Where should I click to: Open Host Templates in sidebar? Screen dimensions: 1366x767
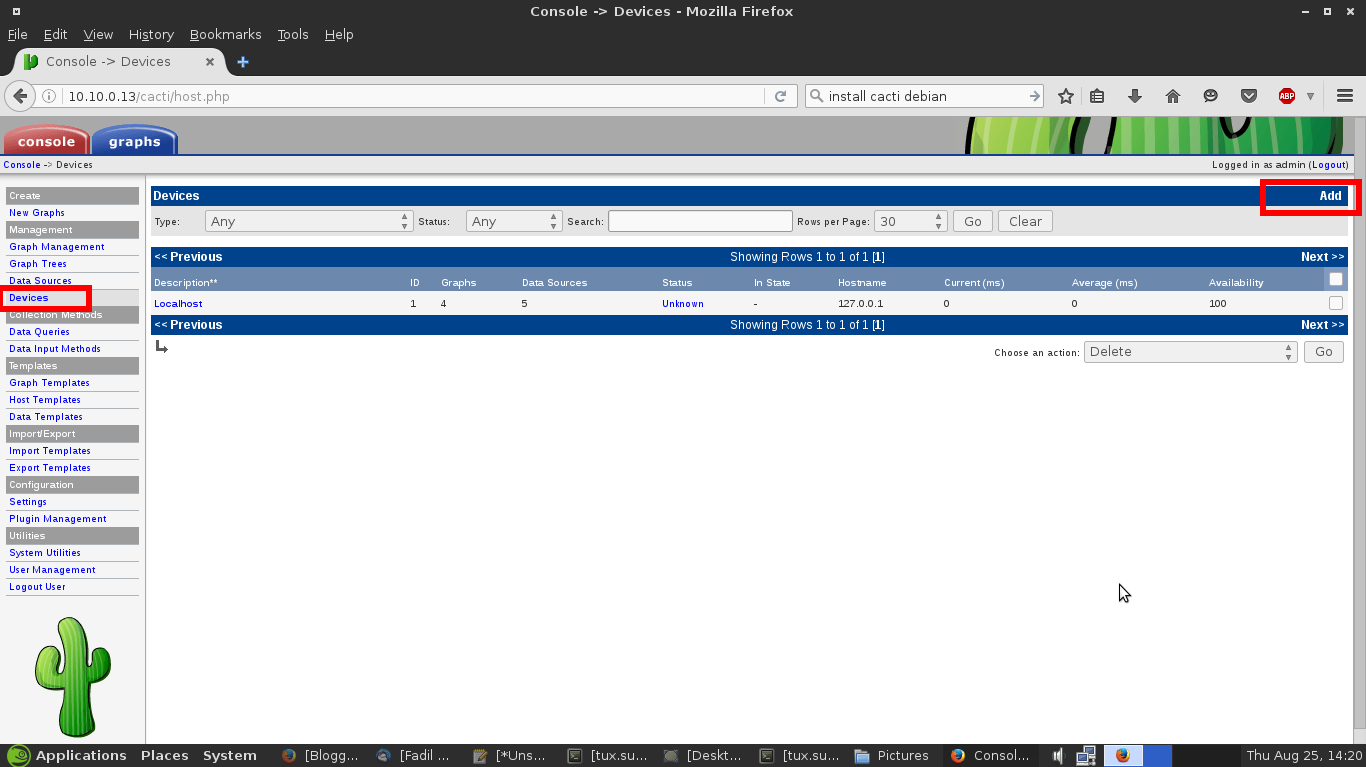44,400
